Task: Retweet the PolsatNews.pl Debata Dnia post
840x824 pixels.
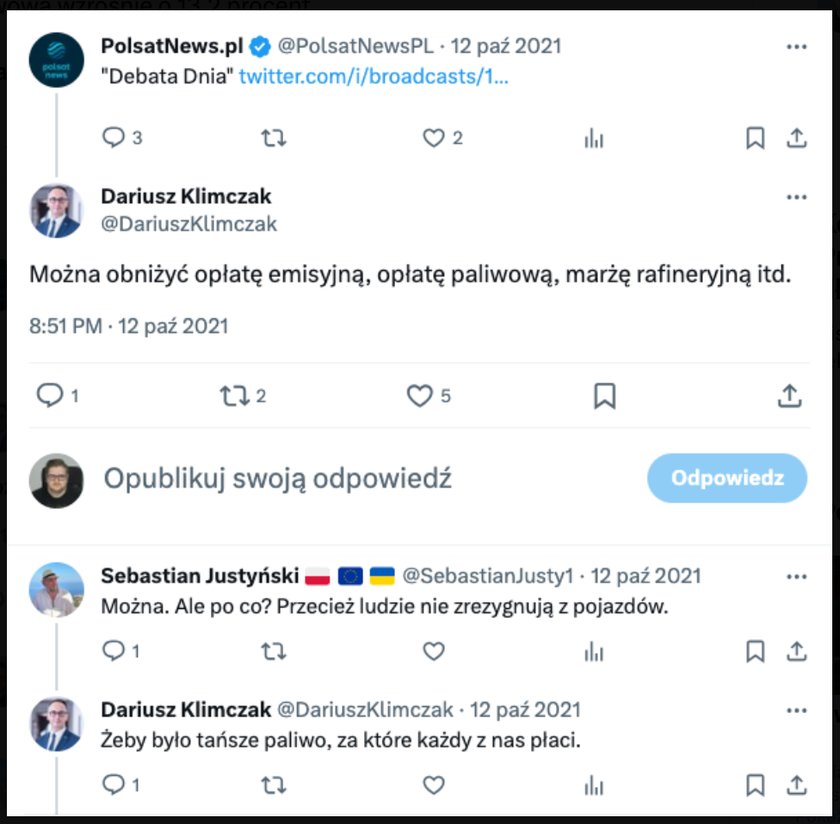Action: pos(273,138)
